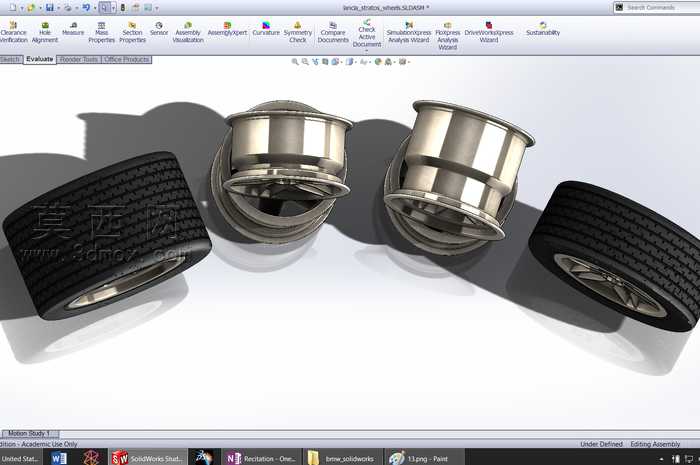Open Compare Documents
Screen dimensions: 700x465
(x=333, y=32)
